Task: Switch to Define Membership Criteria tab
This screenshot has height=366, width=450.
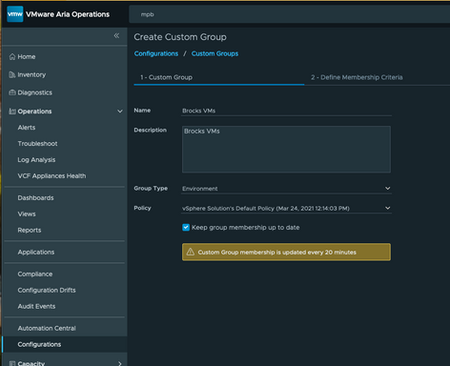Action: pos(357,77)
